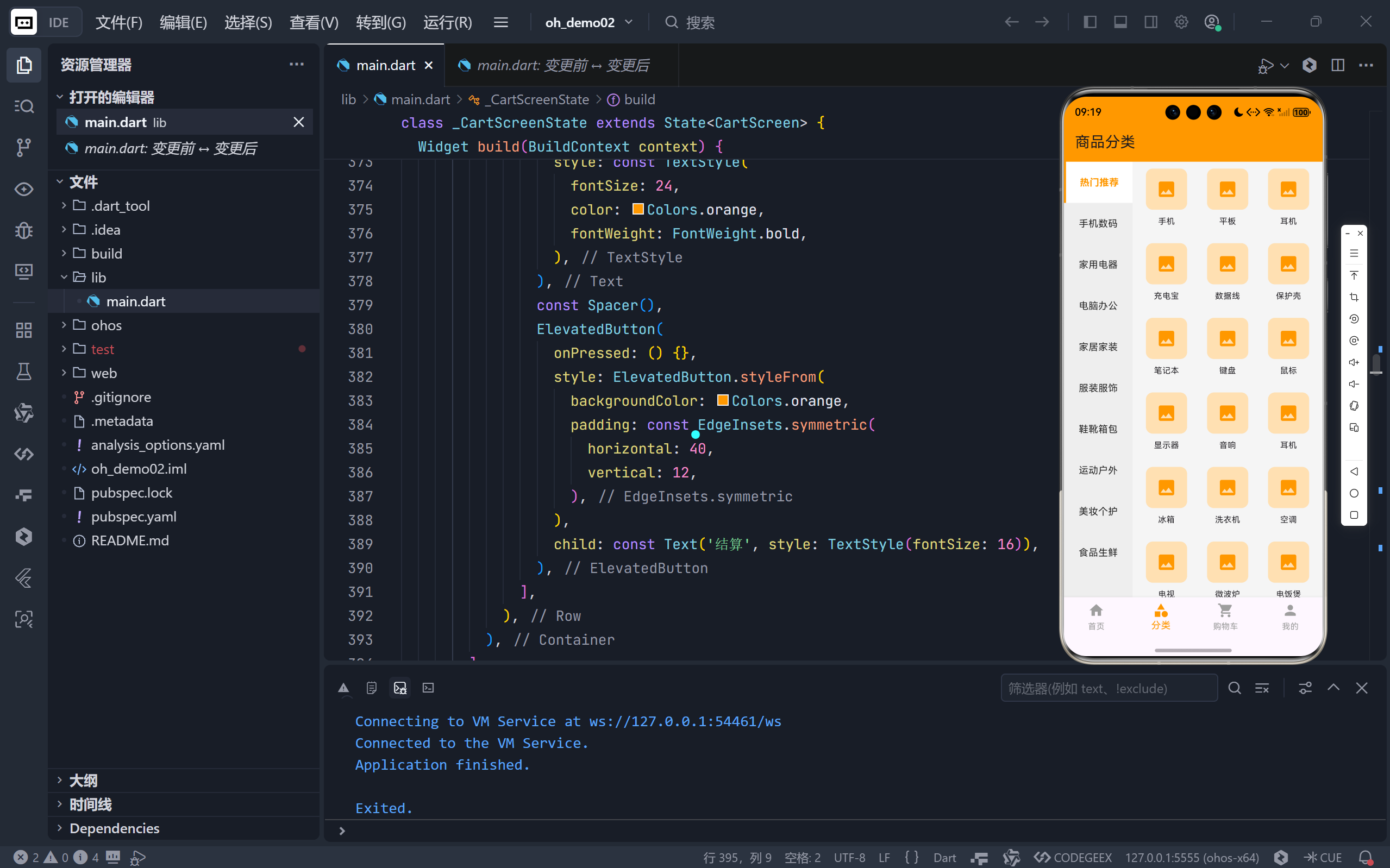
Task: Click the orange color swatch on backgroundColor line
Action: (x=723, y=400)
